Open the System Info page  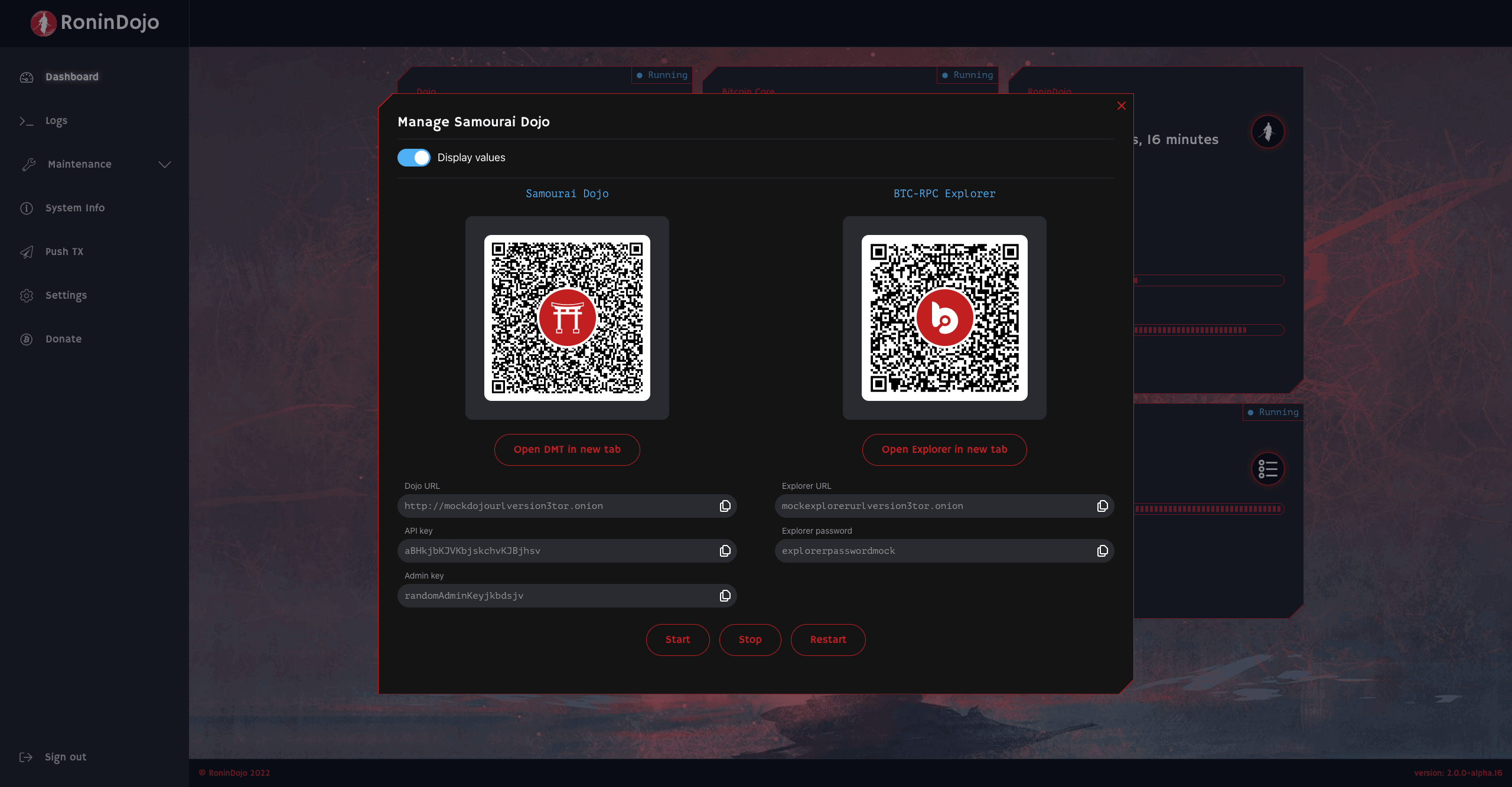tap(75, 208)
